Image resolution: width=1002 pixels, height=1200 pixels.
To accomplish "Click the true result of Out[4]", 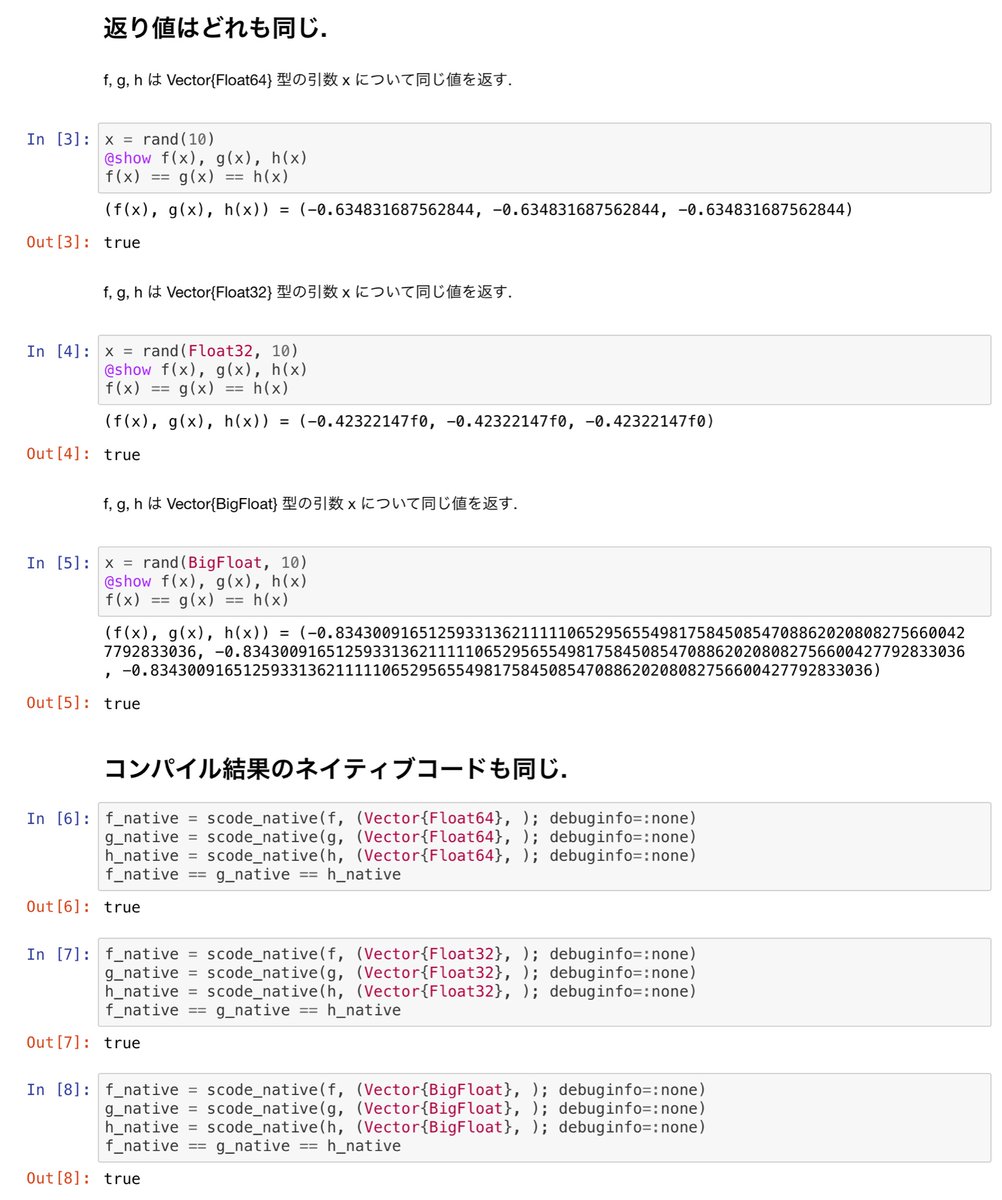I will pyautogui.click(x=122, y=454).
